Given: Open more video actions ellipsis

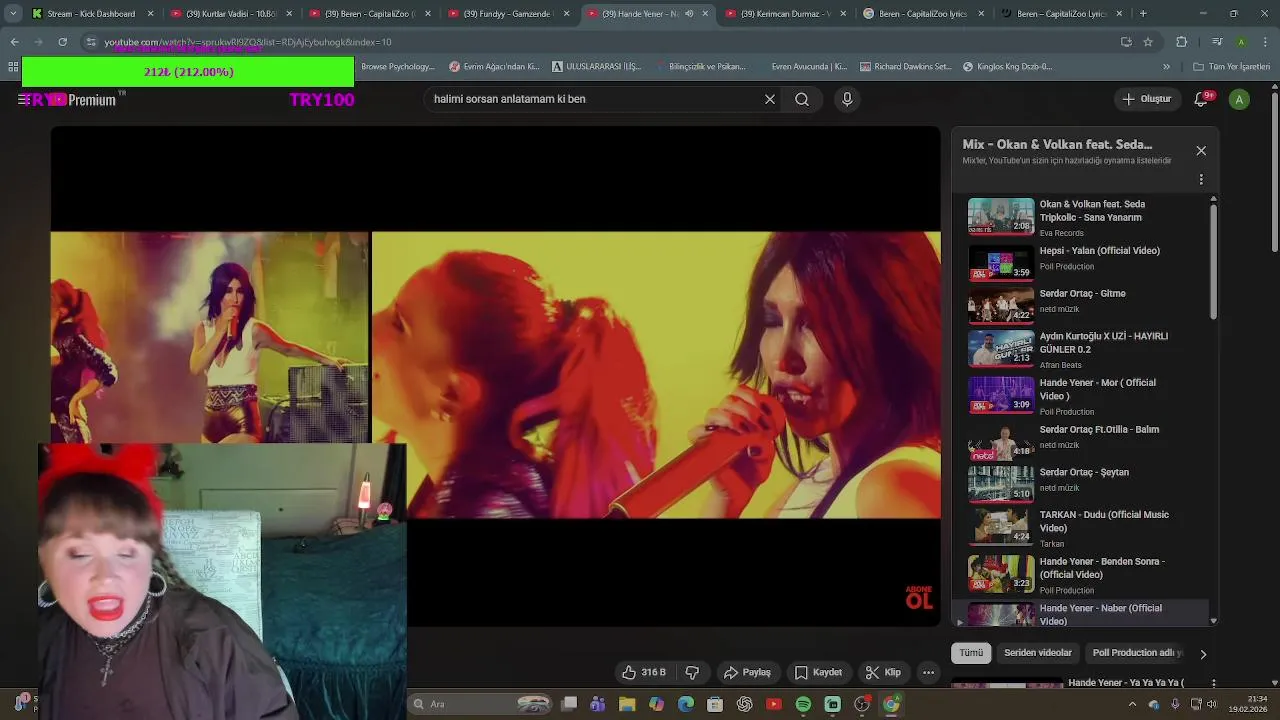Looking at the screenshot, I should coord(928,672).
